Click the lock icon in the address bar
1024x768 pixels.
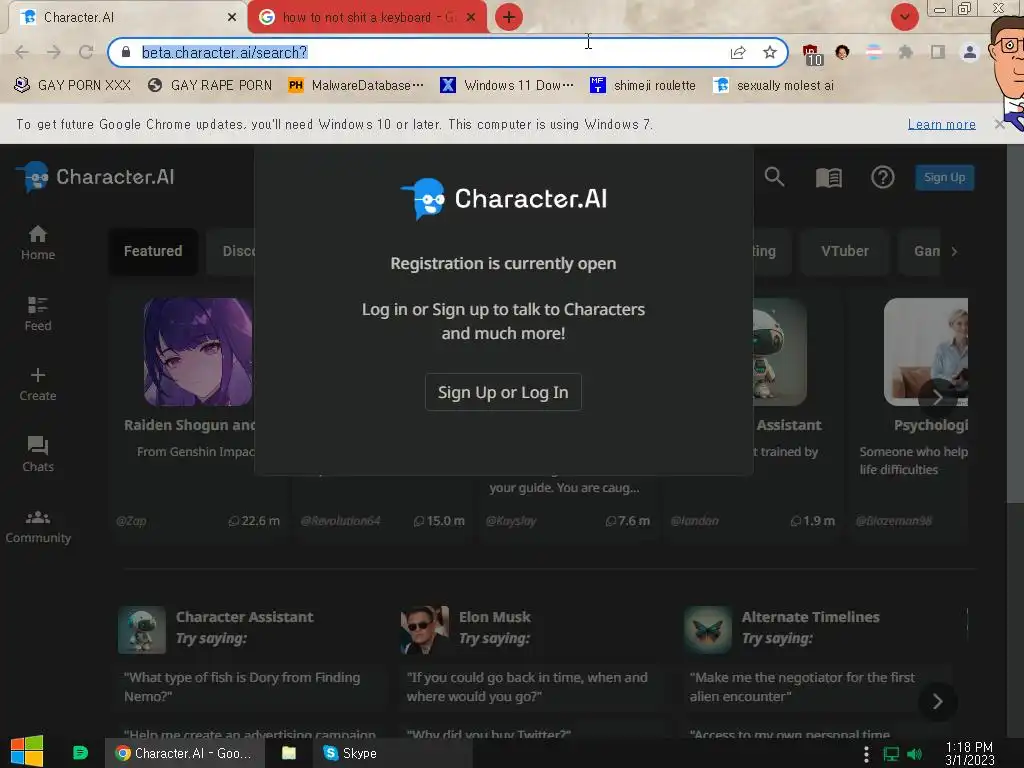[x=126, y=52]
